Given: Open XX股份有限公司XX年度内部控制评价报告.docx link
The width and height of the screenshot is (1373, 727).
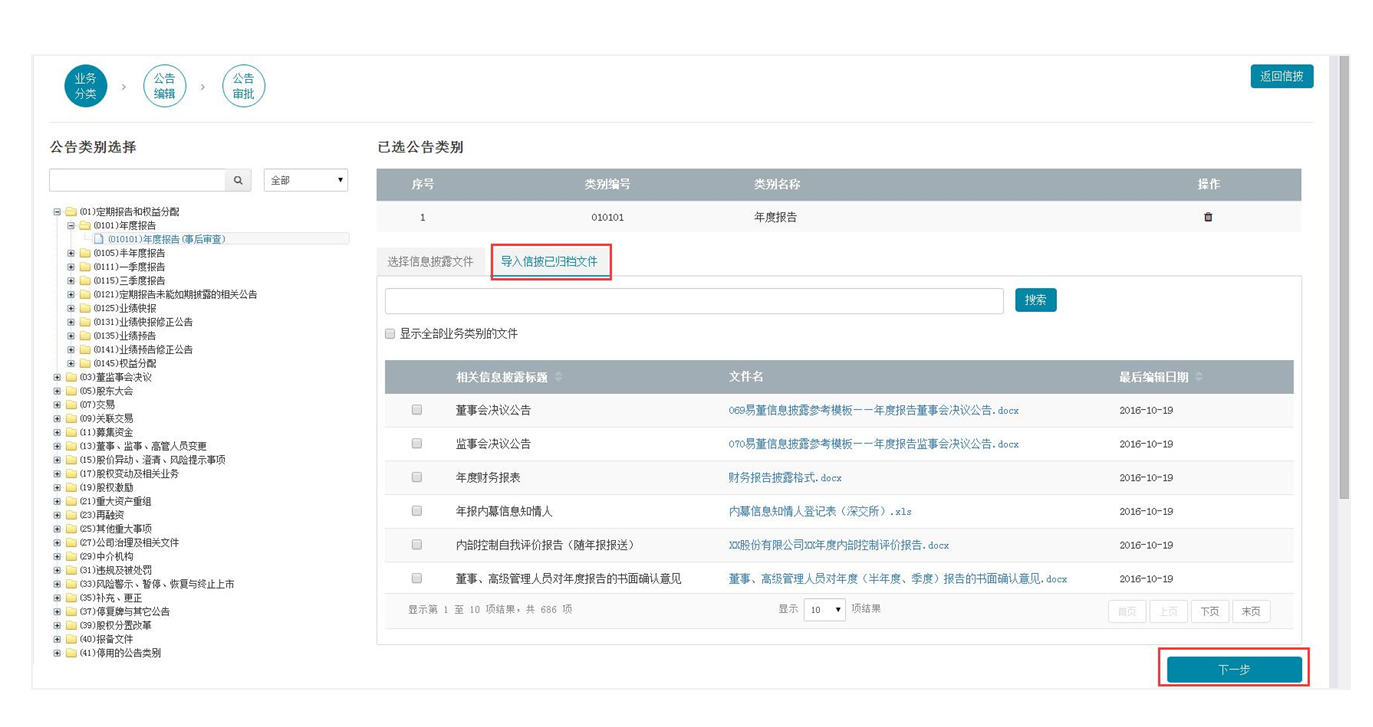Looking at the screenshot, I should pyautogui.click(x=839, y=545).
